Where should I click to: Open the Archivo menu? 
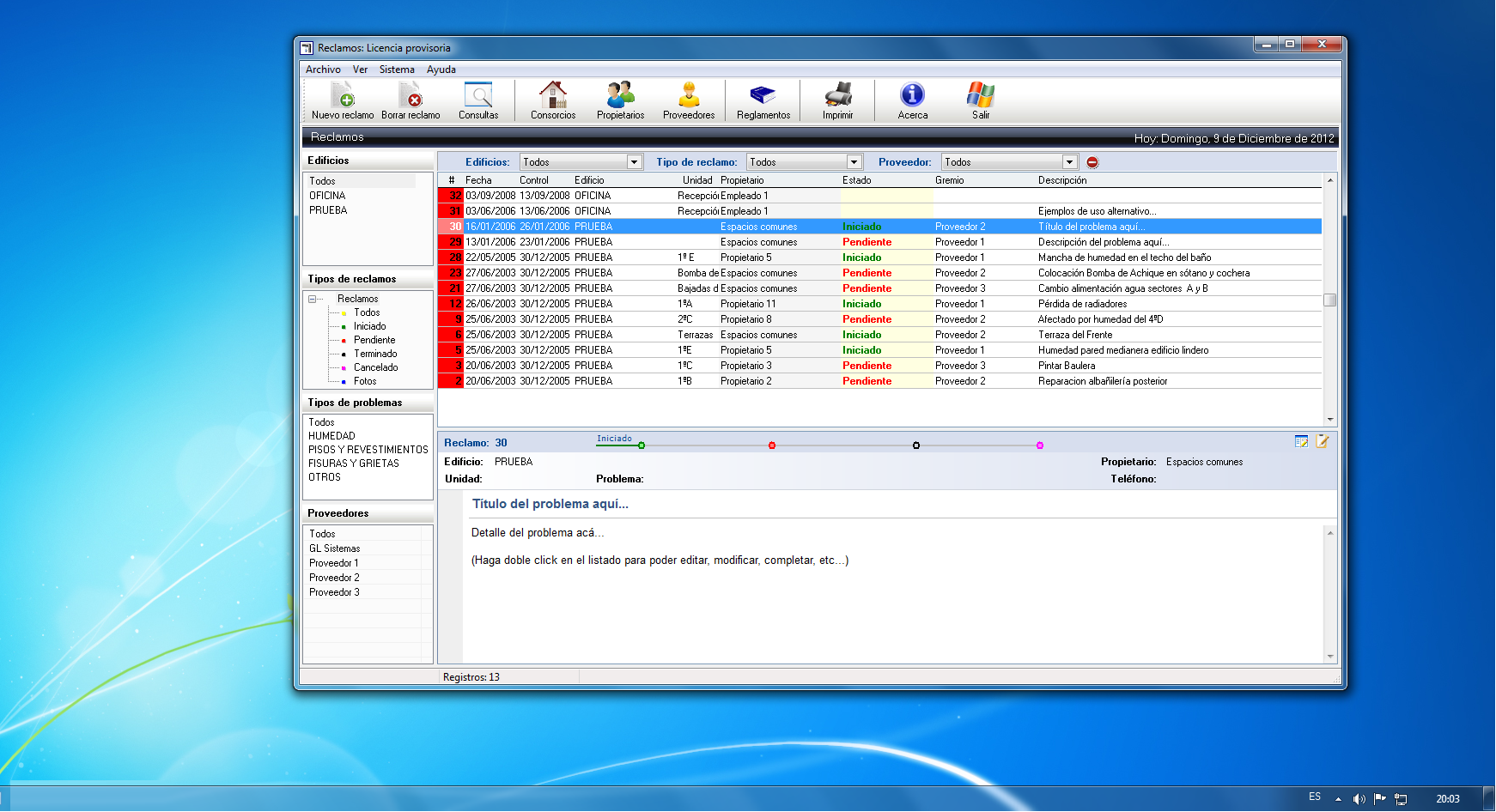click(x=323, y=70)
